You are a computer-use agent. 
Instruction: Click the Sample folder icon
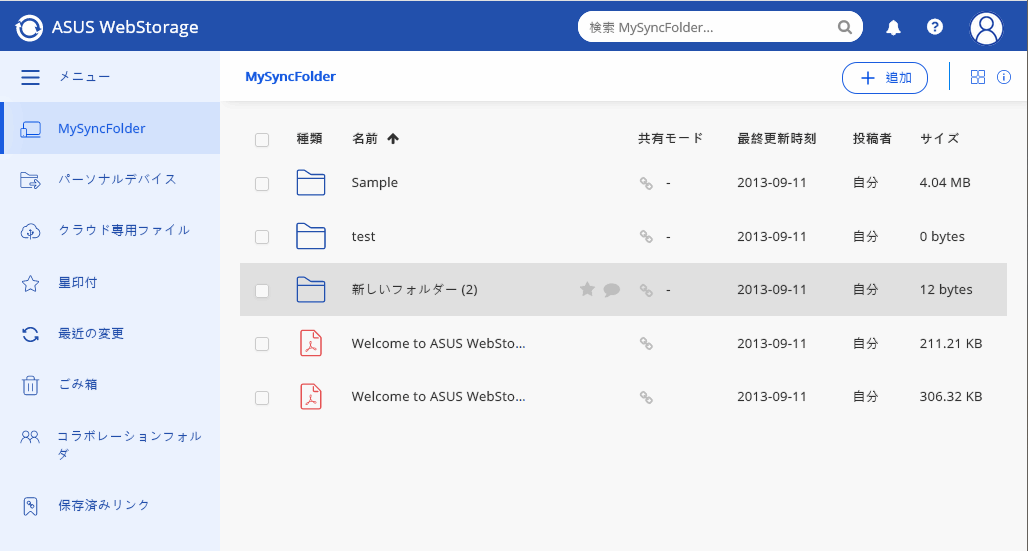(x=311, y=182)
